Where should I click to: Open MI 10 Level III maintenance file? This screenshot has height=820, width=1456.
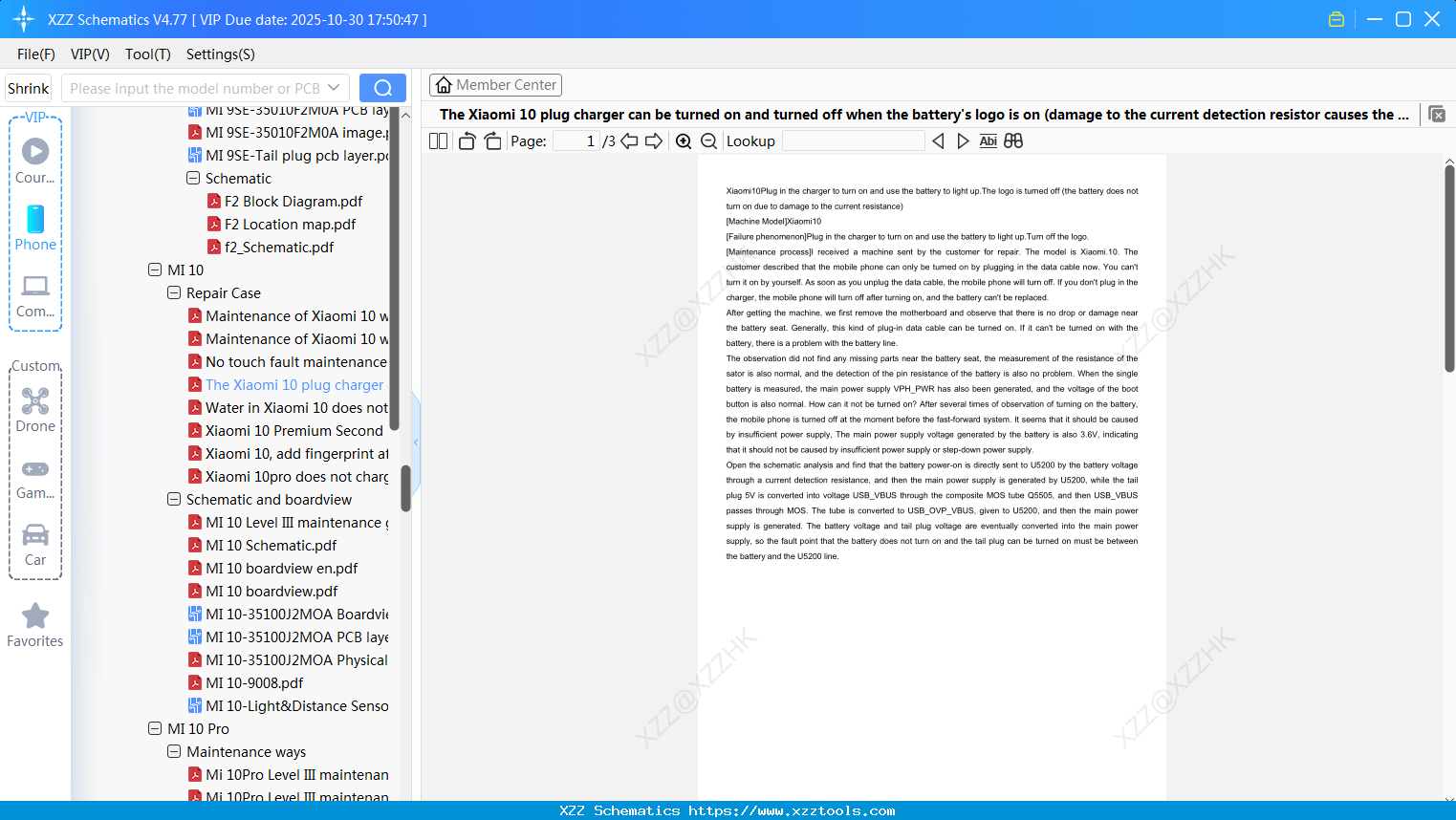296,523
